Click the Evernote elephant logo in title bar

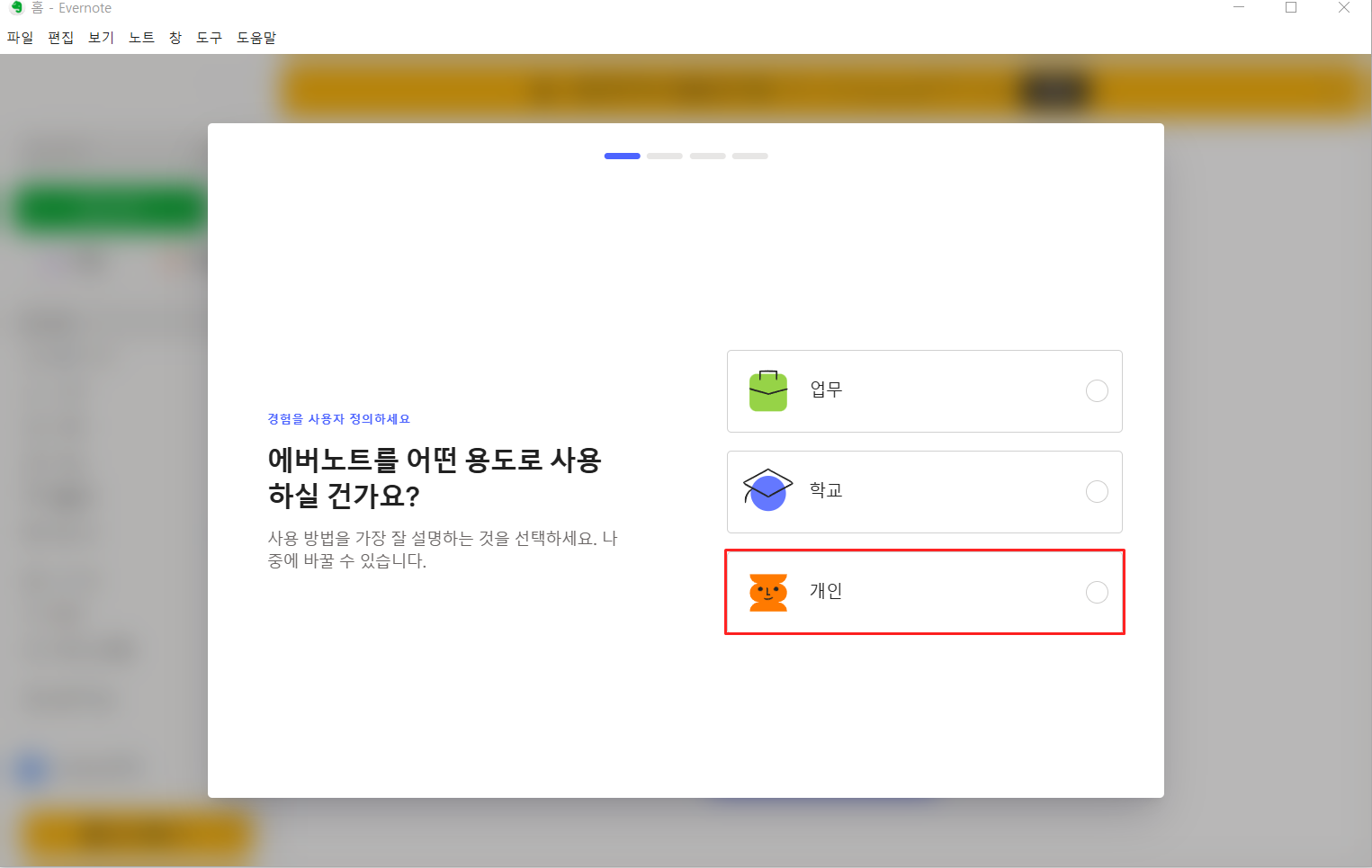click(x=16, y=8)
